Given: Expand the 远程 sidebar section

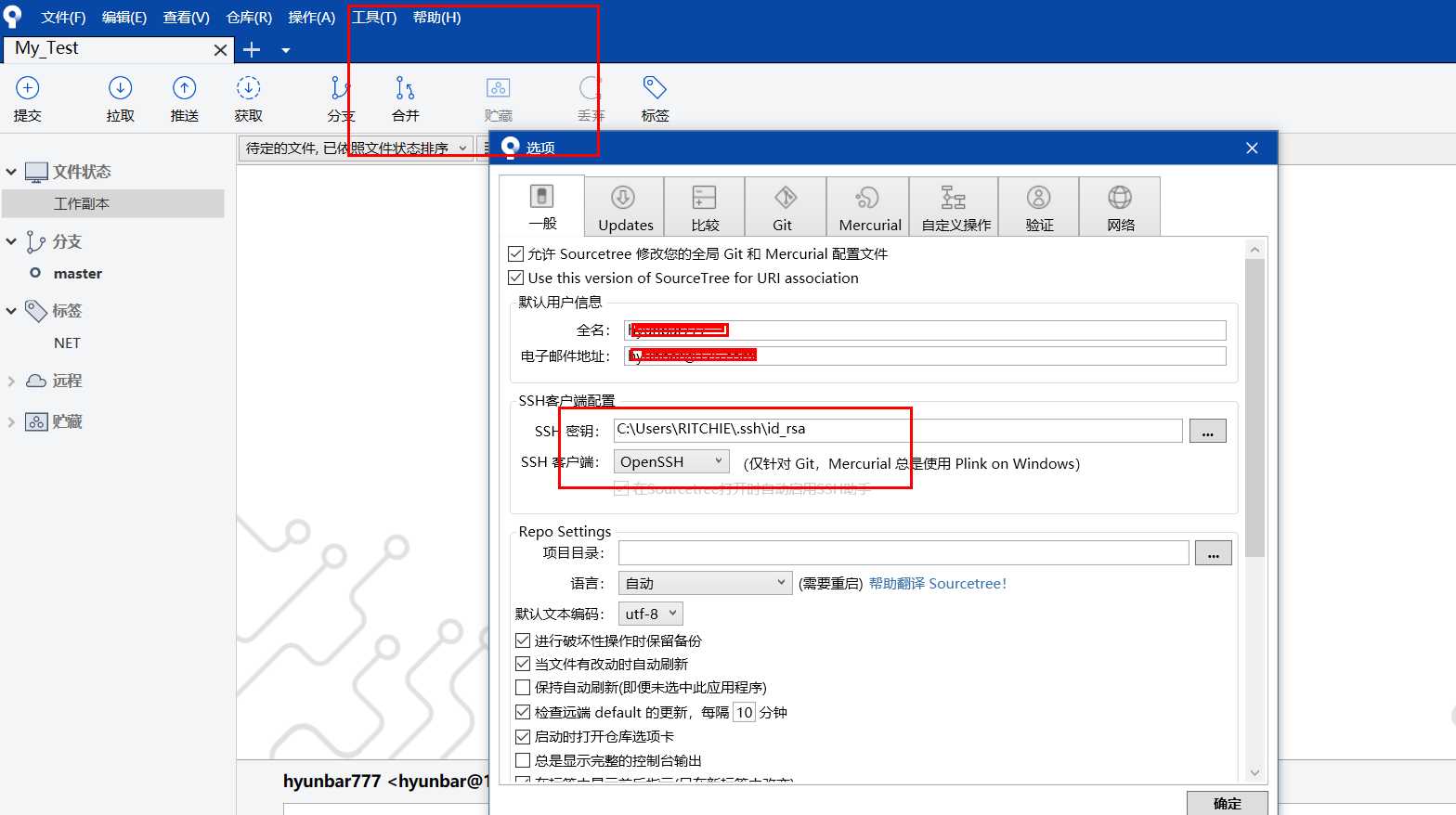Looking at the screenshot, I should pos(11,381).
